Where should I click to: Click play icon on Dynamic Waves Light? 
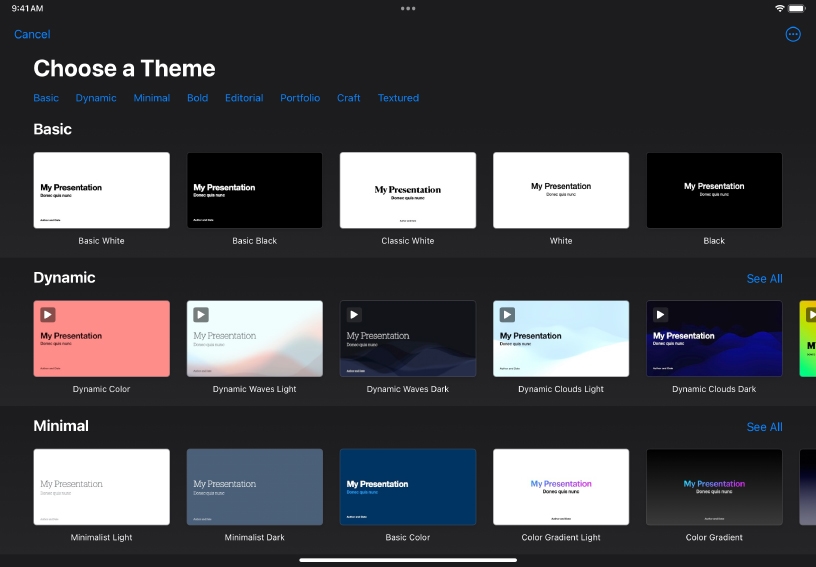(x=201, y=315)
